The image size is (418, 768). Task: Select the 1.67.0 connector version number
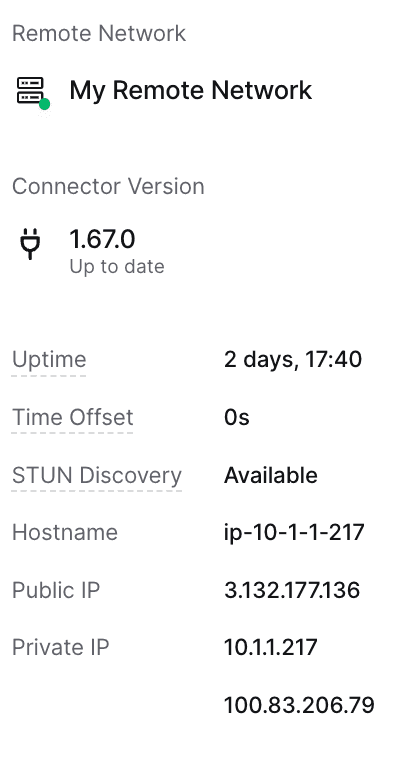pos(102,239)
